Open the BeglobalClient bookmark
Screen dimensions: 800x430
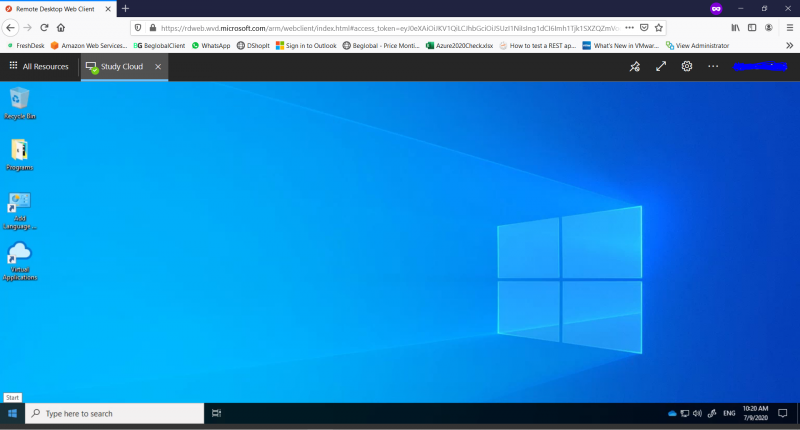[x=159, y=45]
